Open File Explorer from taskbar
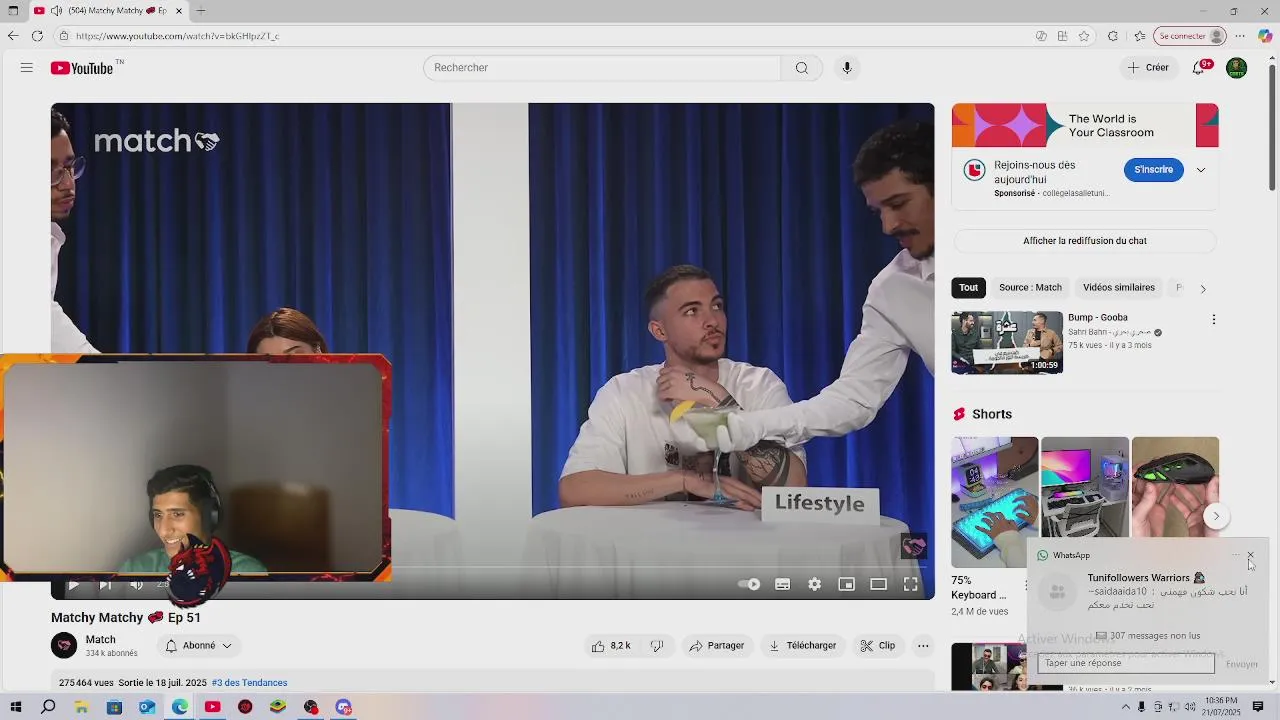 [x=81, y=707]
